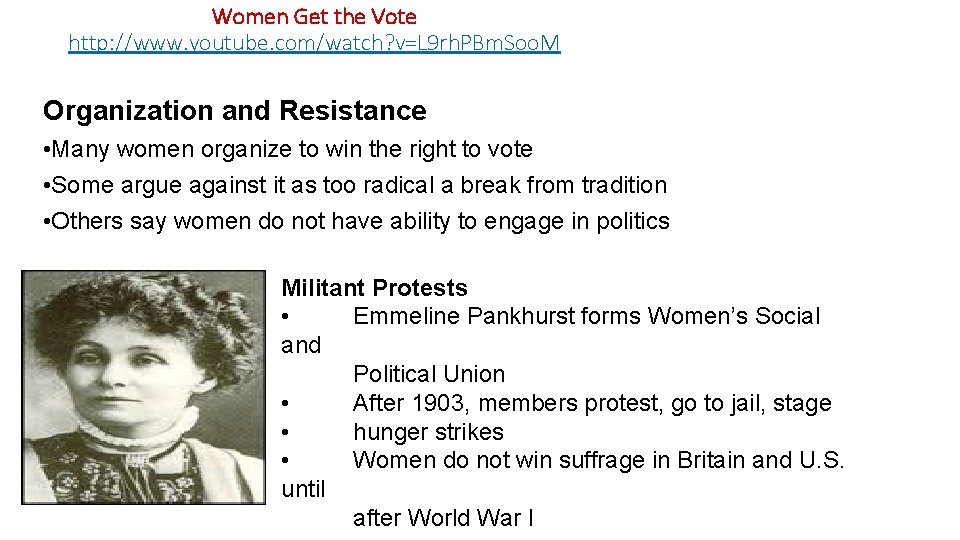Select the "after World War I" text
The width and height of the screenshot is (960, 540).
coord(444,518)
